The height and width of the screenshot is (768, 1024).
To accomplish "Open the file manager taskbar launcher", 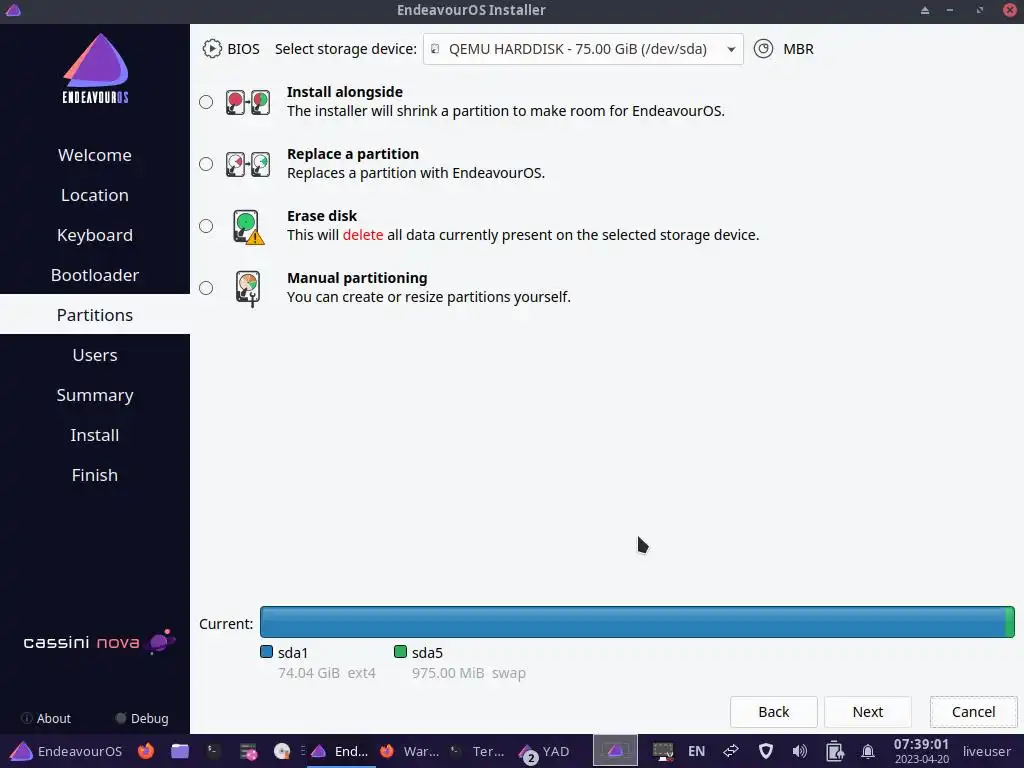I will (180, 752).
